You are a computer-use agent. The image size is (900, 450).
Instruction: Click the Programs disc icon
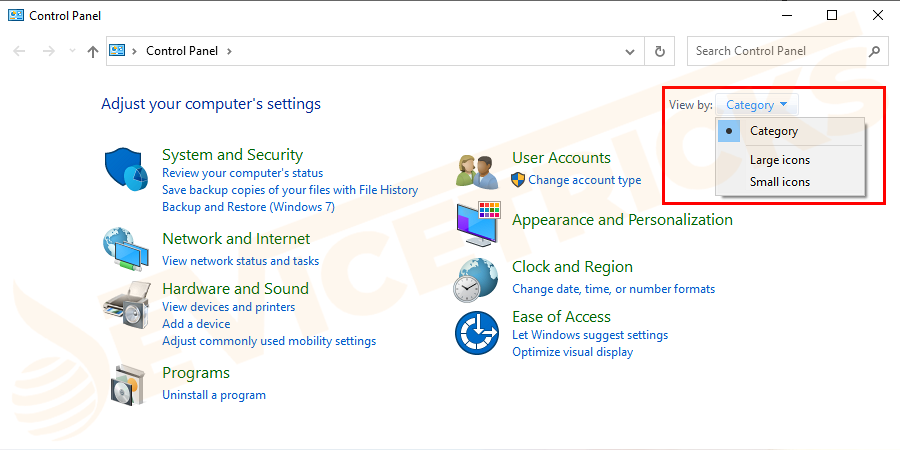tap(127, 385)
